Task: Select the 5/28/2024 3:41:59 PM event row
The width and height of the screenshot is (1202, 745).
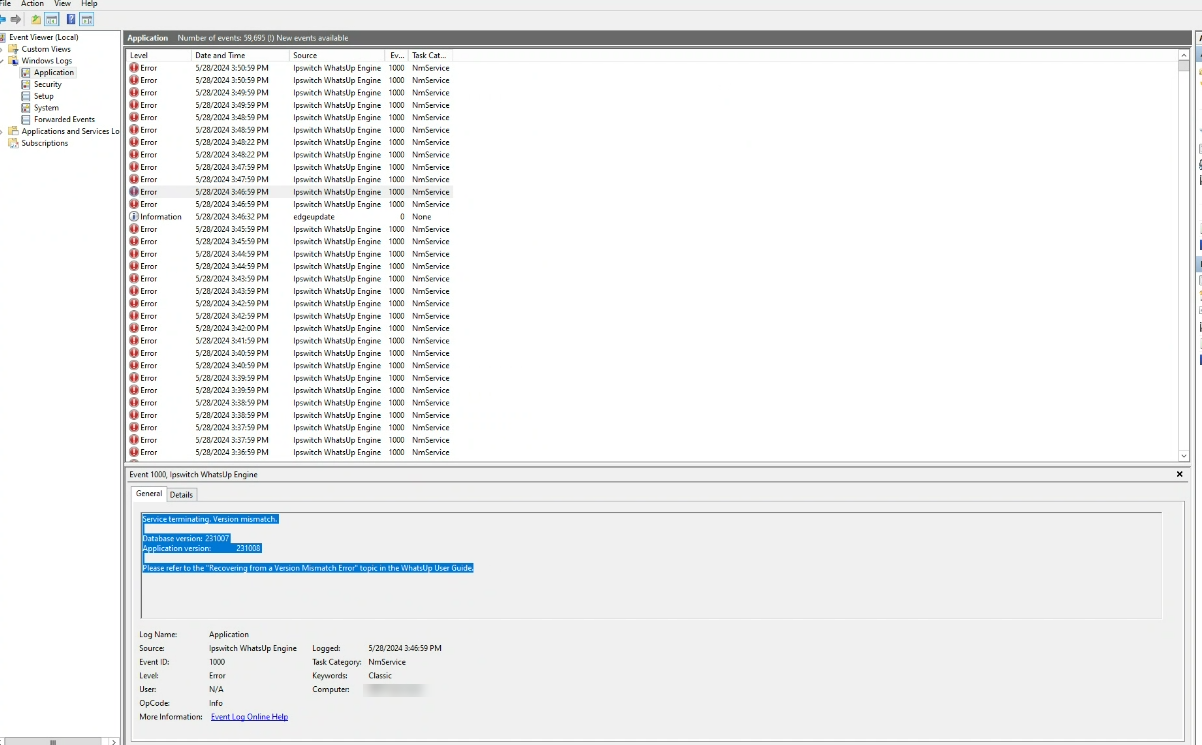Action: point(289,341)
